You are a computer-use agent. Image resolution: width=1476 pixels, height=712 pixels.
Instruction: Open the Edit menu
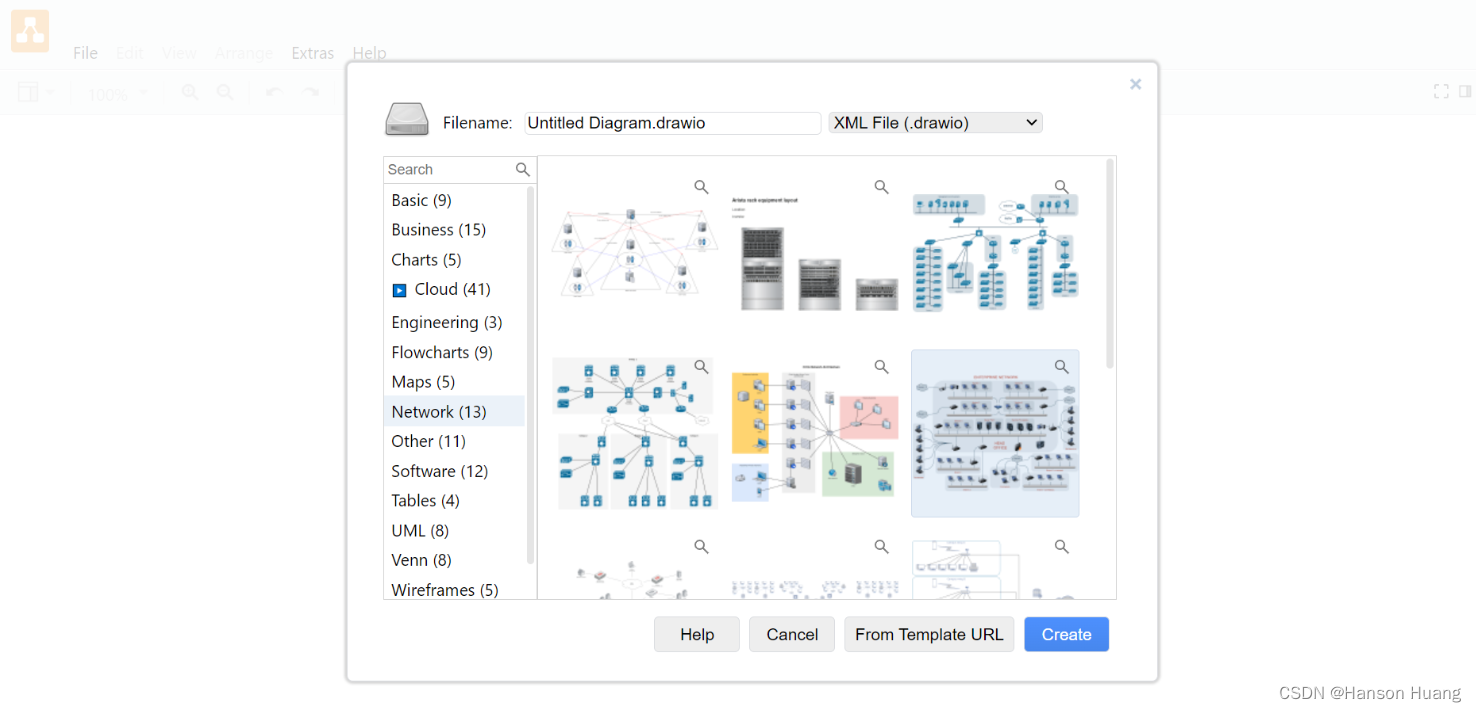(x=130, y=53)
